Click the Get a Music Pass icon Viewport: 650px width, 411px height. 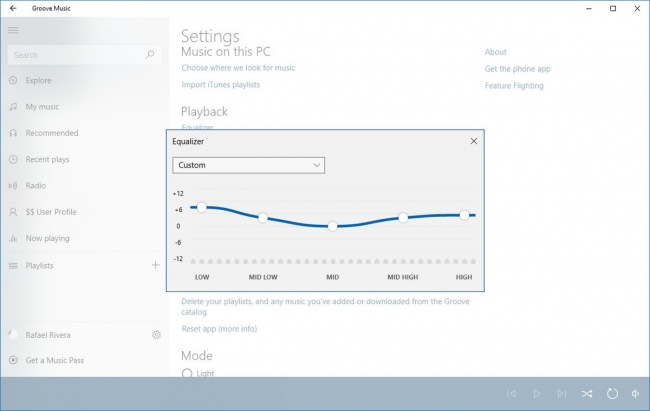coord(13,360)
